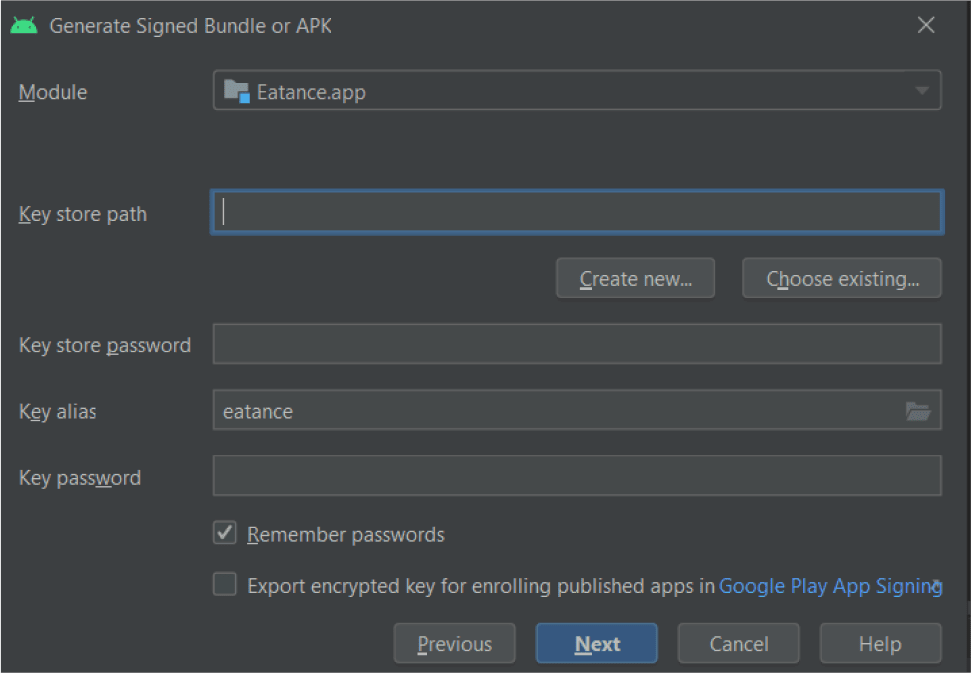Viewport: 971px width, 673px height.
Task: Click the module folder icon beside Eatance.app
Action: coord(237,91)
